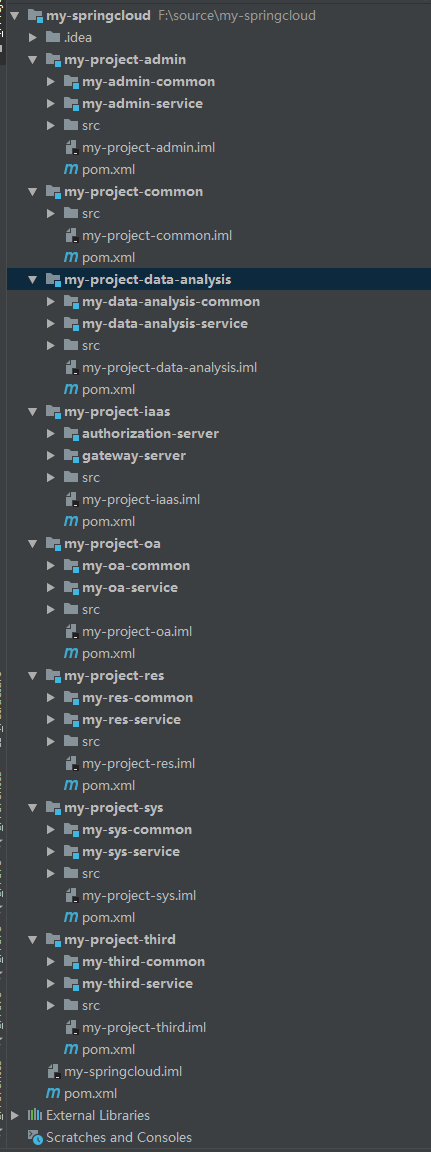Select the my-springcloud root project
431x1152 pixels.
98,15
